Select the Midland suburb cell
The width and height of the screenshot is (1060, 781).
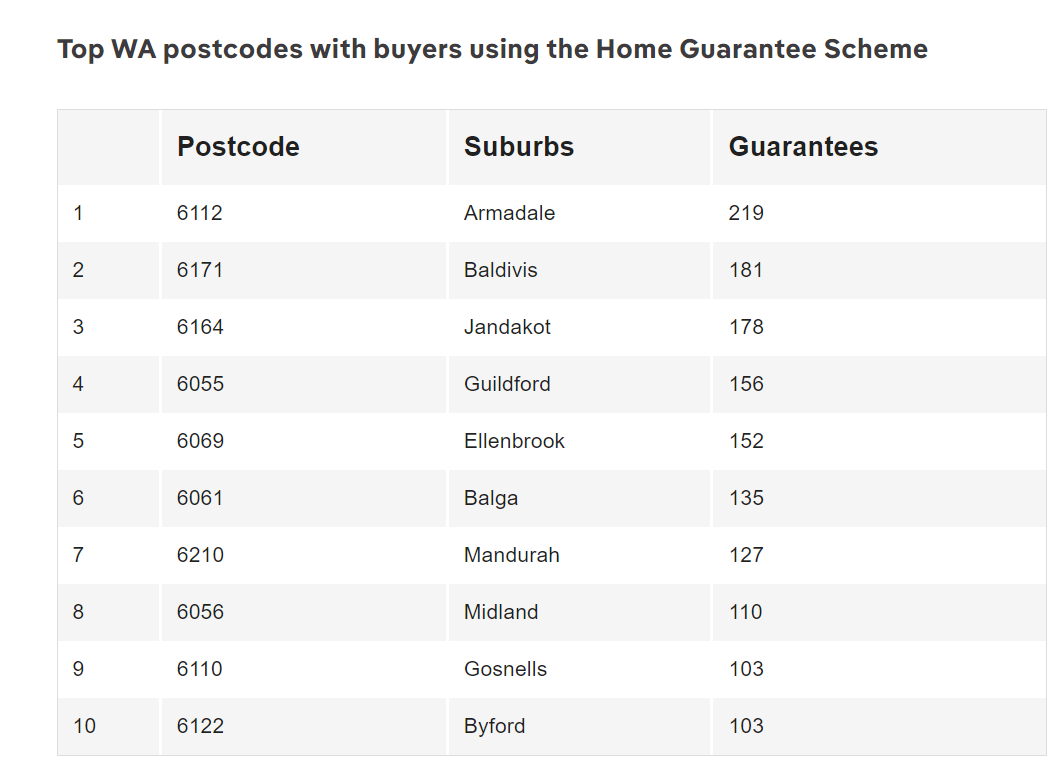pos(501,612)
